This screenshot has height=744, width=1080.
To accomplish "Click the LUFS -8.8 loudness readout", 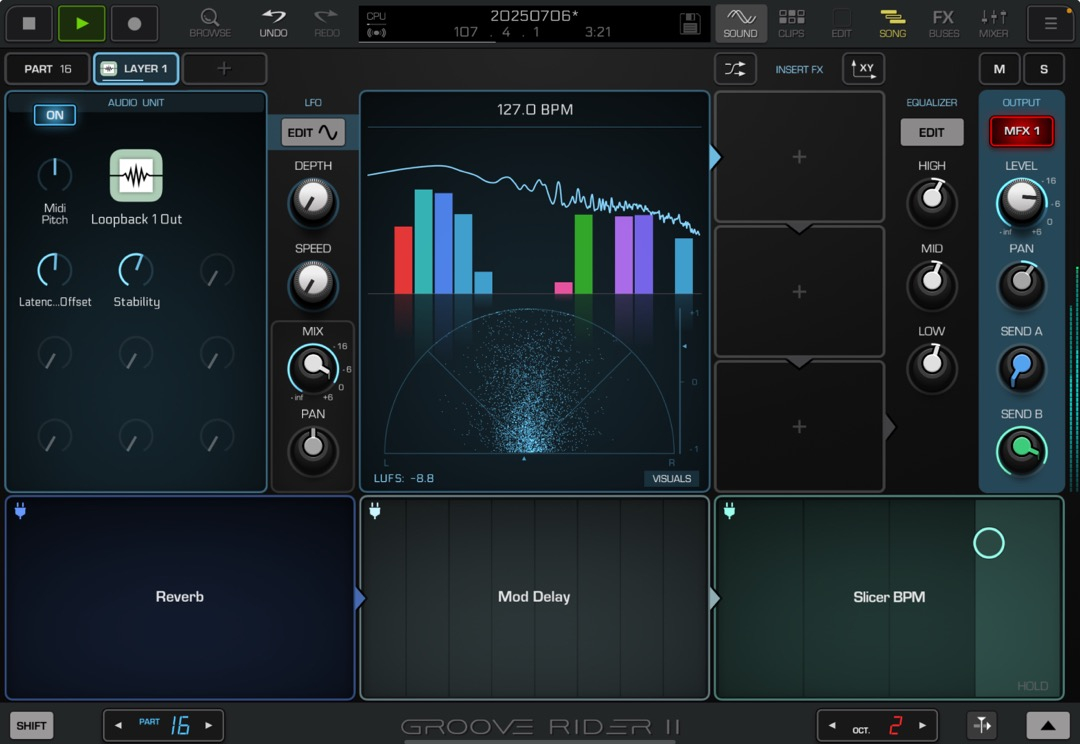I will tap(404, 478).
